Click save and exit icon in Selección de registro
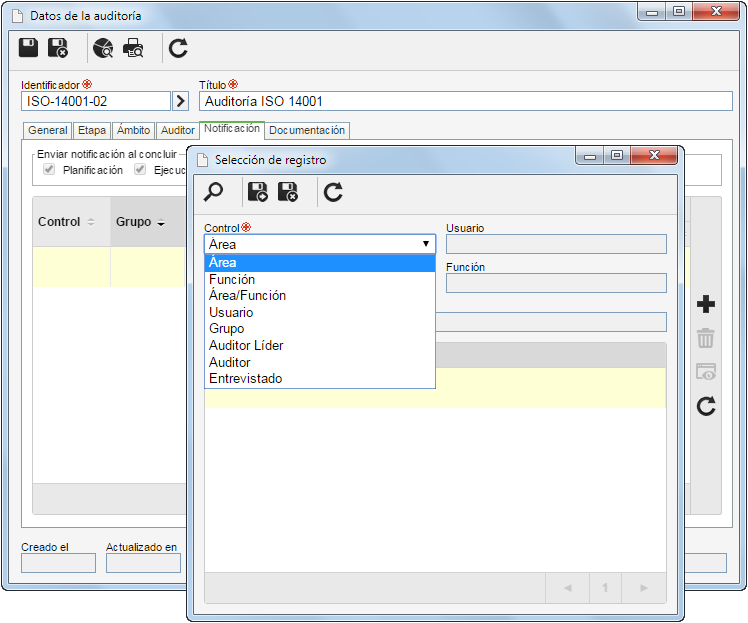 coord(288,192)
